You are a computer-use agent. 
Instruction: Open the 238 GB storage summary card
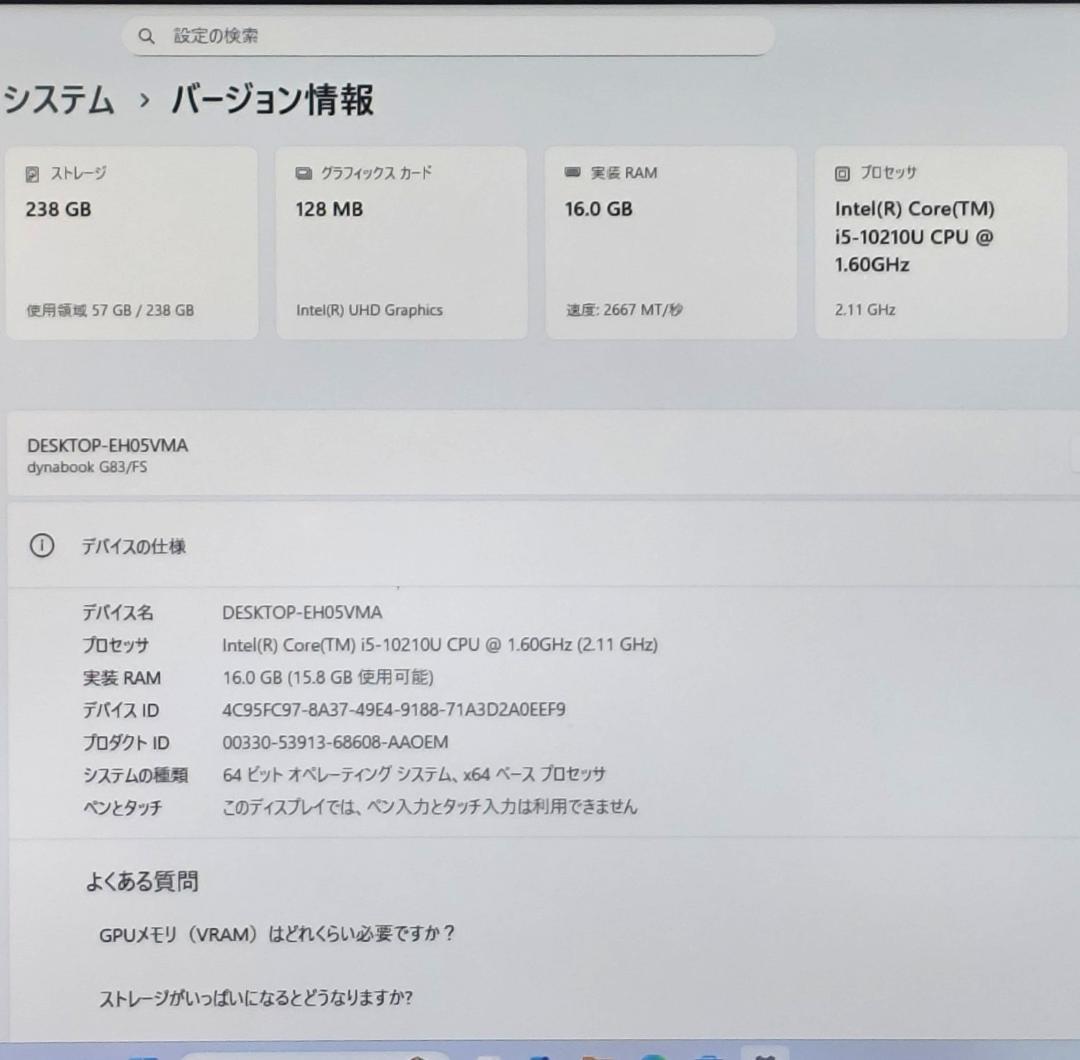tap(133, 241)
